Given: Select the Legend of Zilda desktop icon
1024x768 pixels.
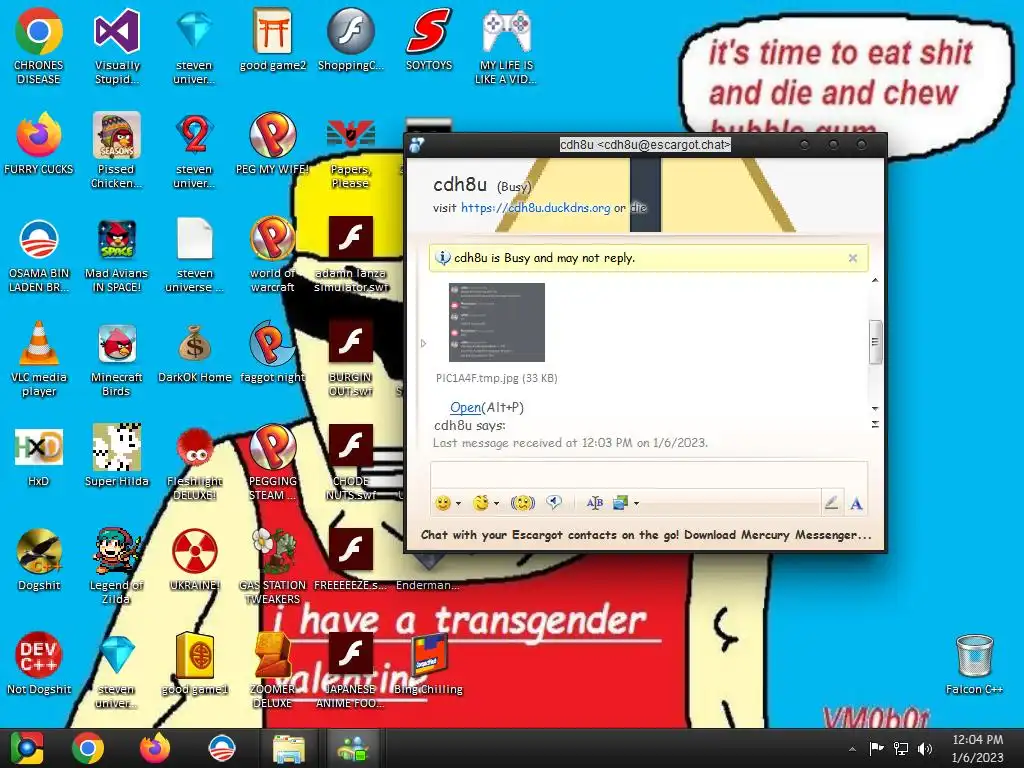Looking at the screenshot, I should 116,567.
